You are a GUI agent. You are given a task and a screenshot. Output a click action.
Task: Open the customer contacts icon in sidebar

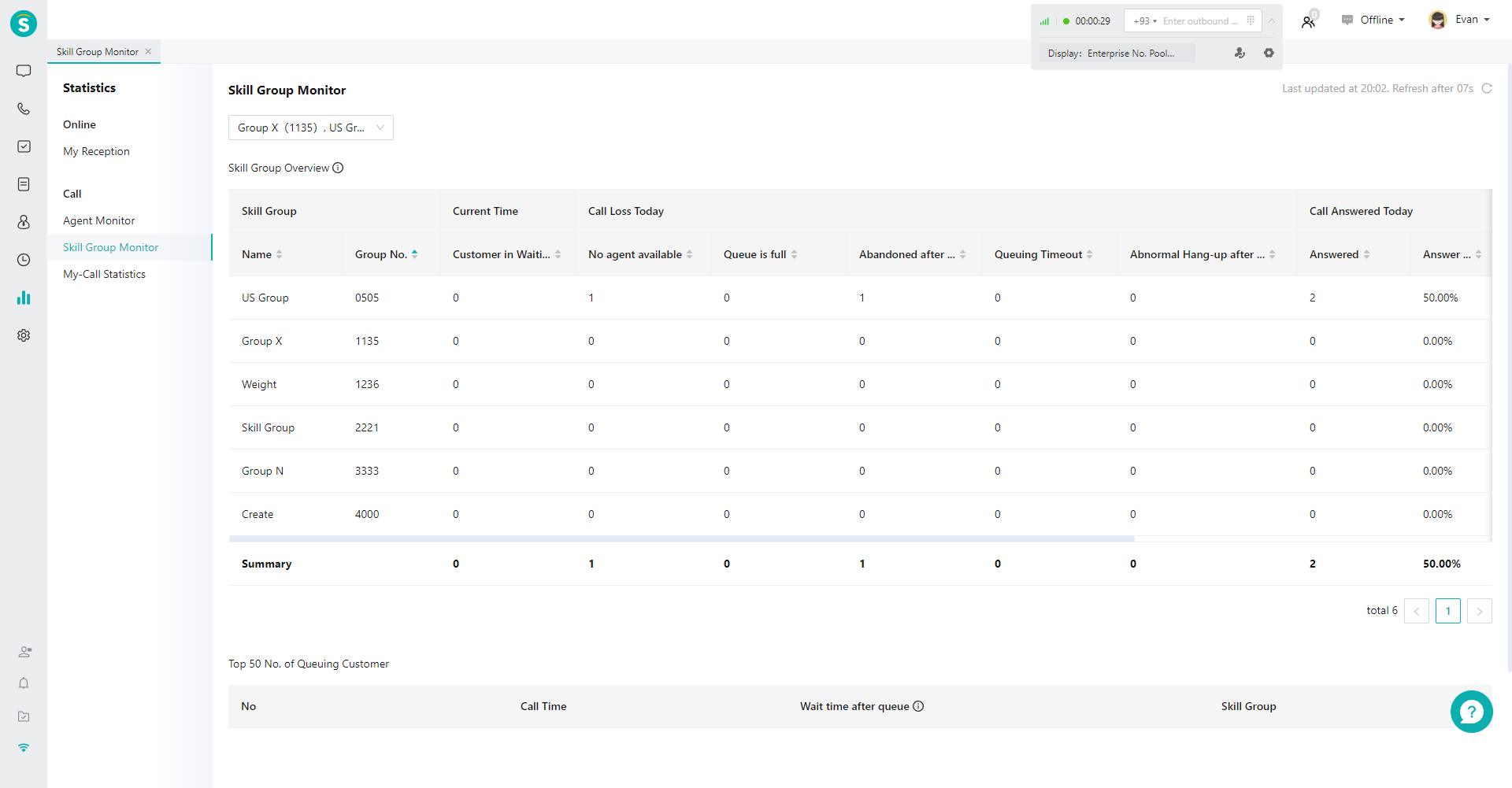click(x=24, y=222)
